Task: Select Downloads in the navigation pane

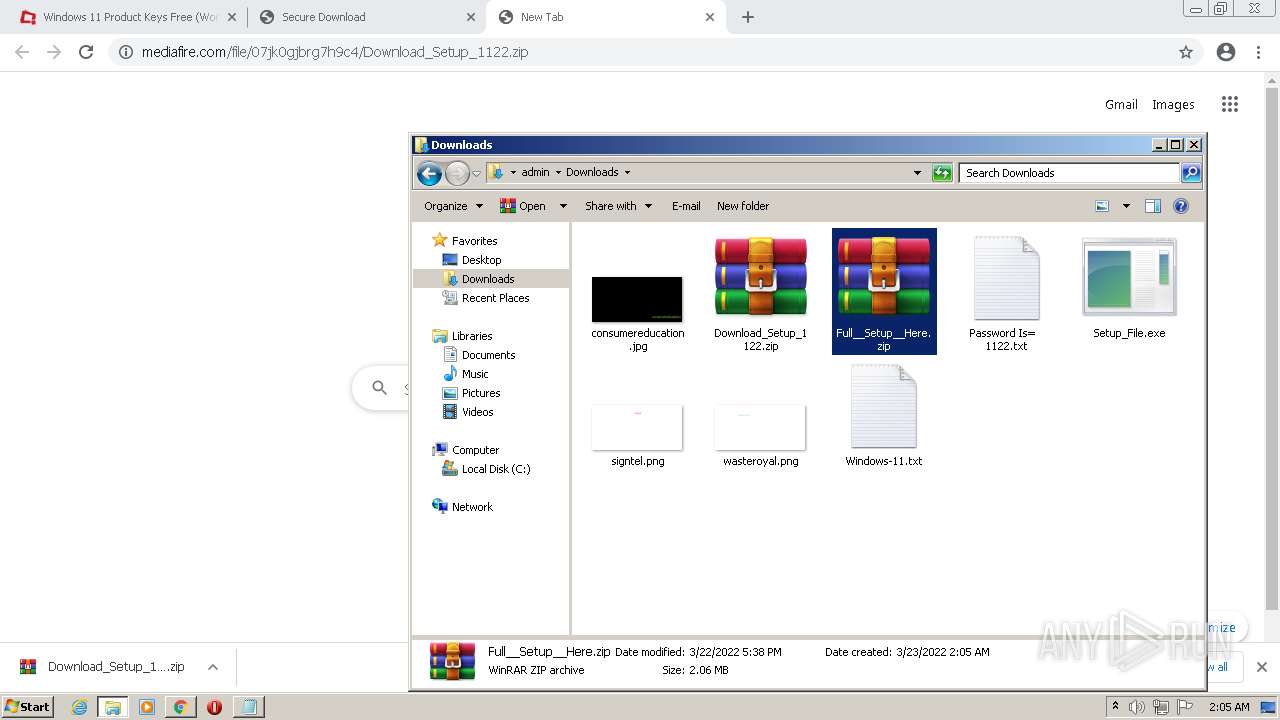Action: point(488,279)
